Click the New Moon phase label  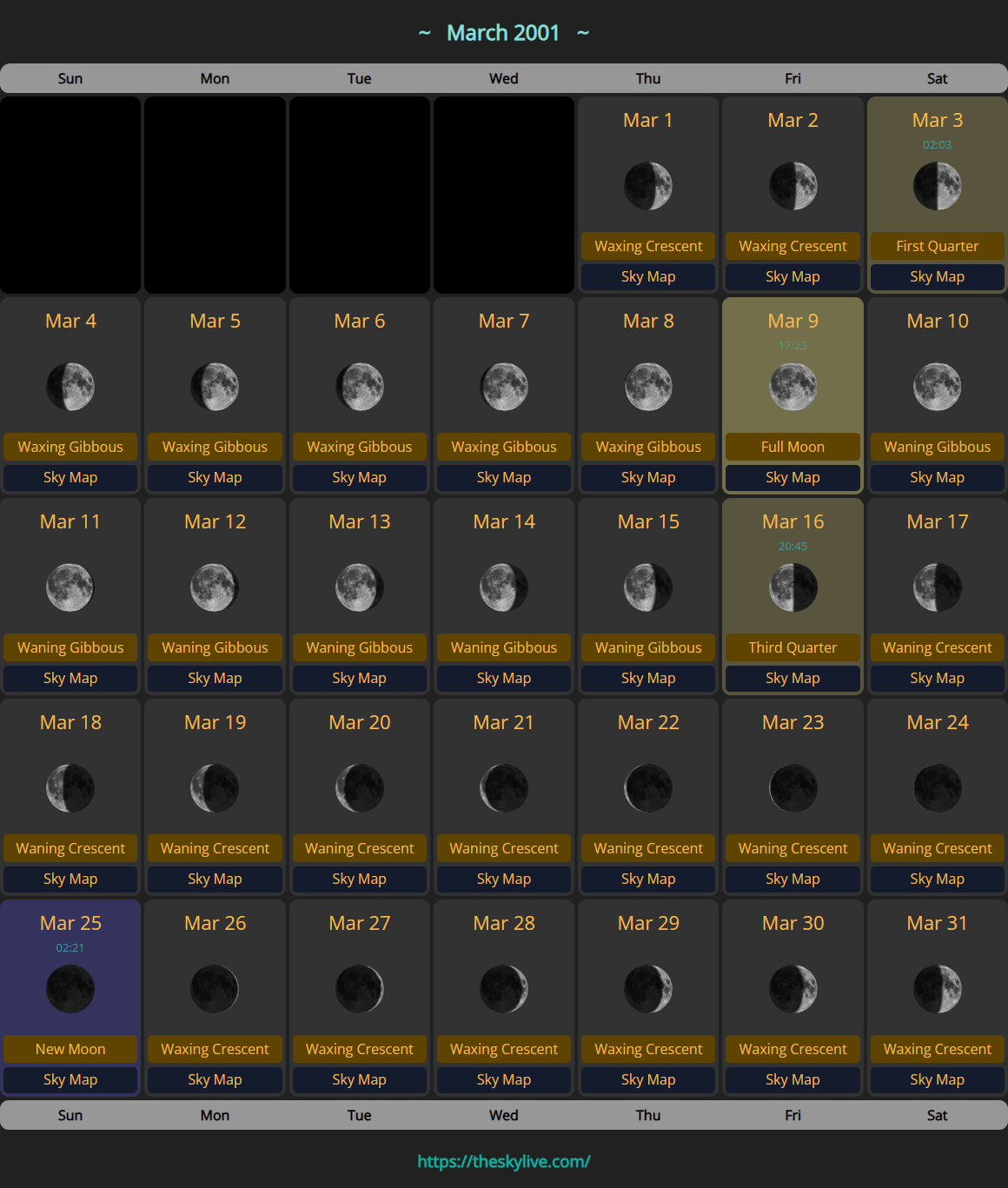tap(70, 1049)
